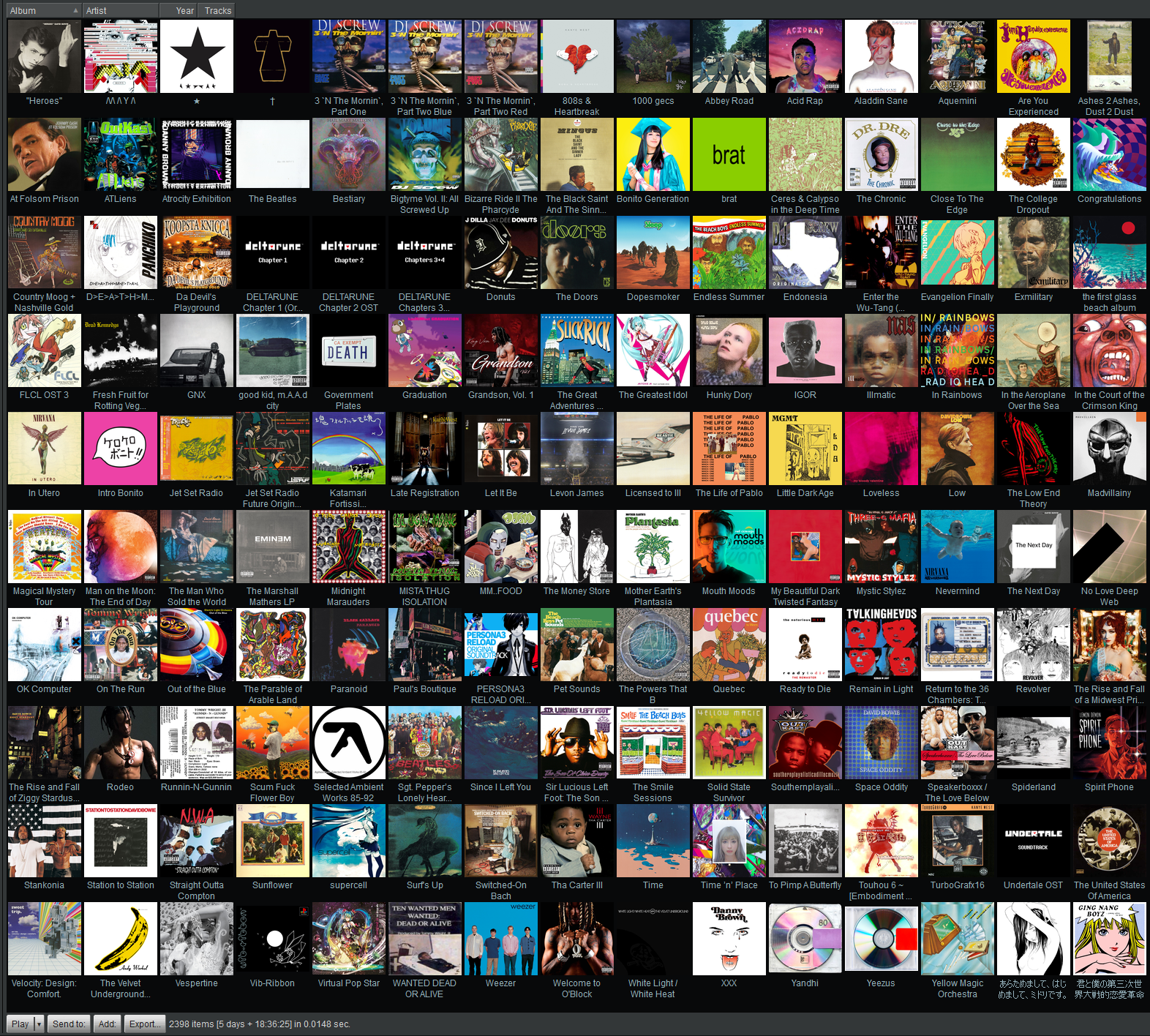Select the Blackstar album cover

coord(197,56)
